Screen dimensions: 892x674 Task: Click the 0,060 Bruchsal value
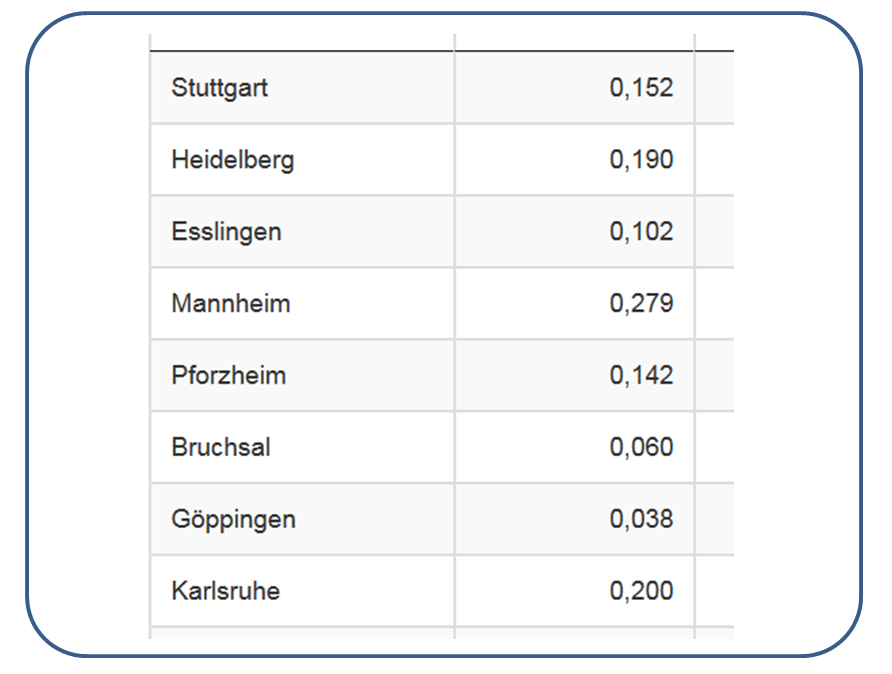(x=575, y=448)
